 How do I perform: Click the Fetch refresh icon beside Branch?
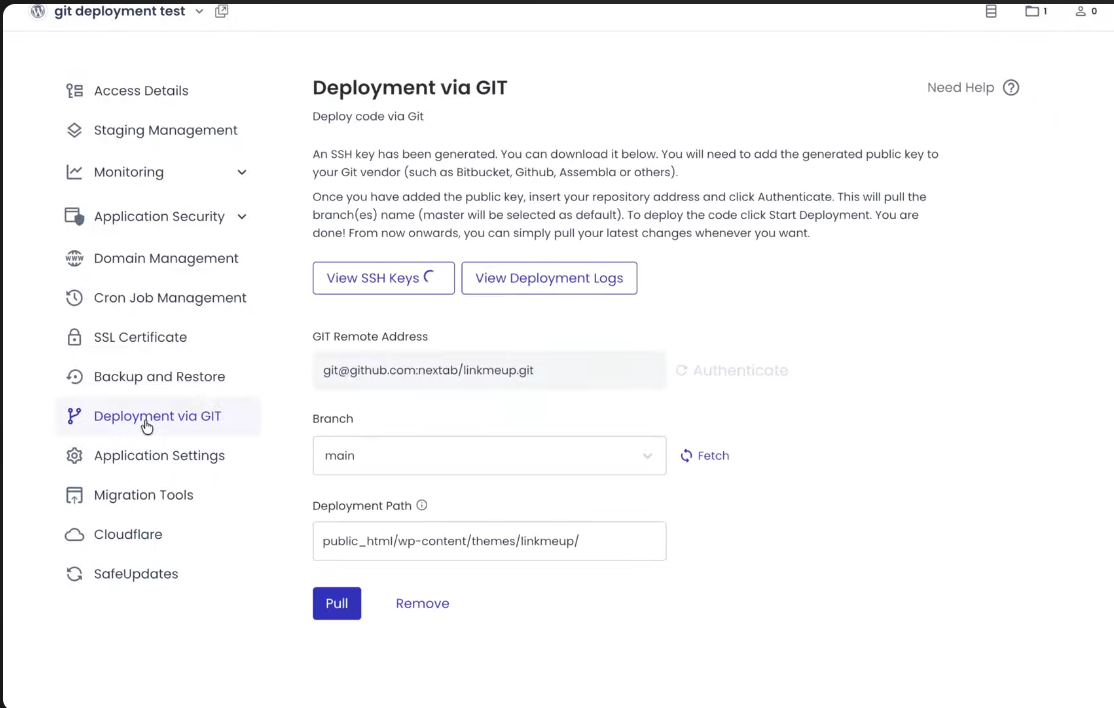pos(689,455)
